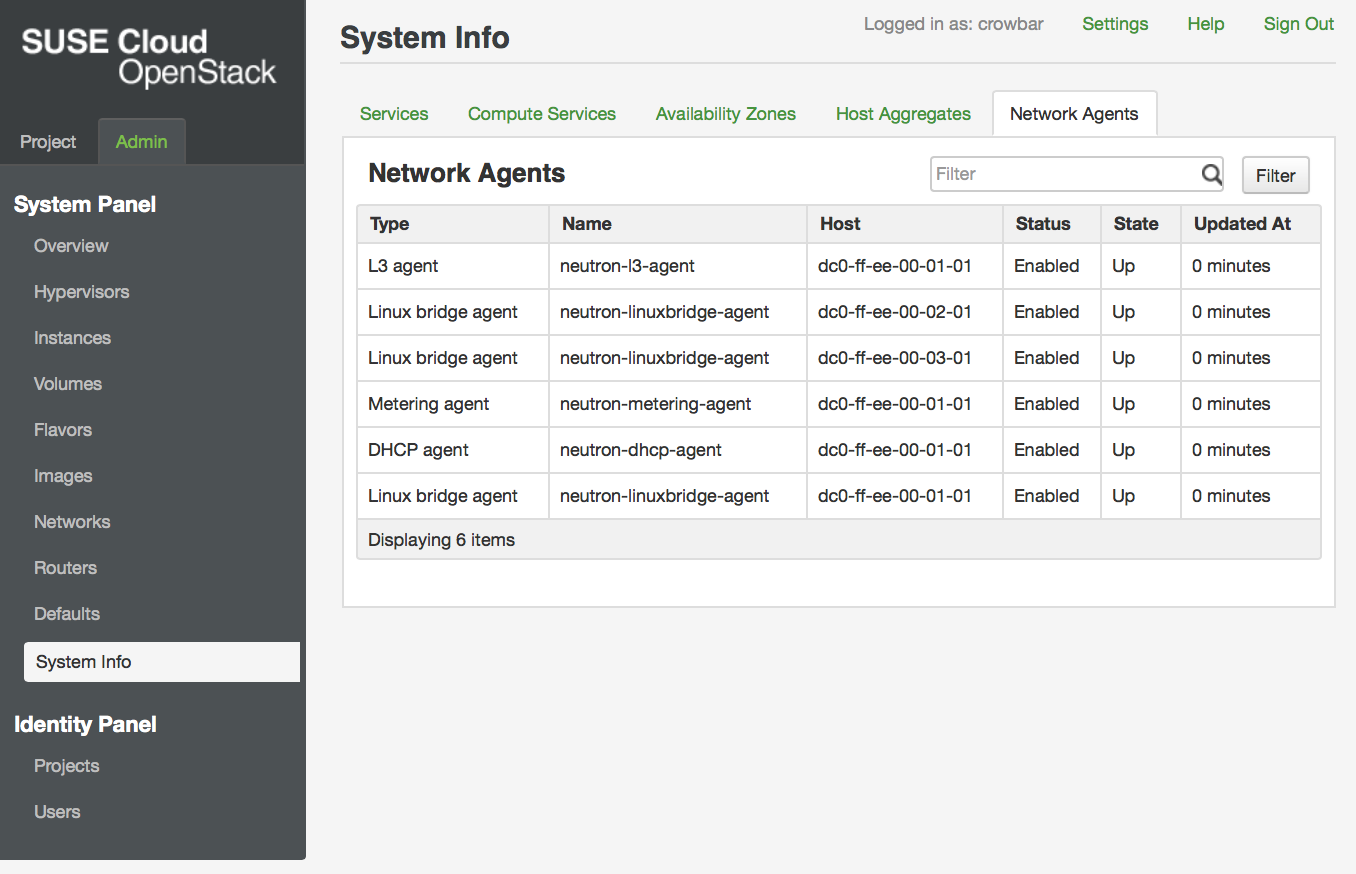Click the Identity Panel heading

point(85,725)
